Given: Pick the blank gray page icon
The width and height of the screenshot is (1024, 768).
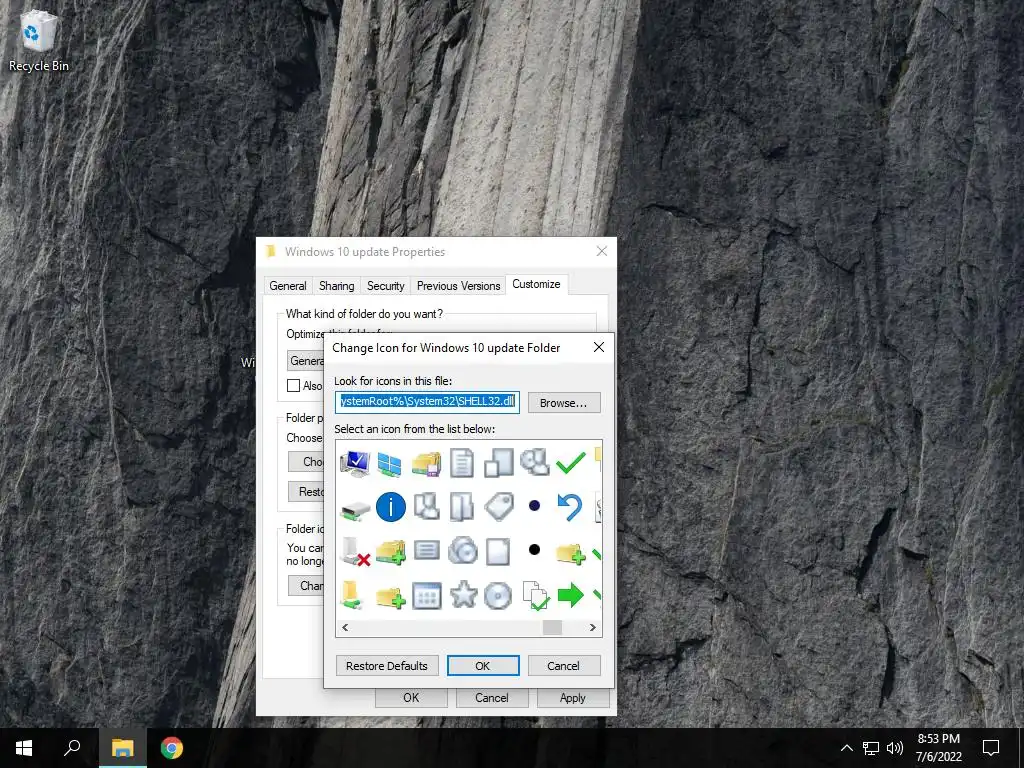Looking at the screenshot, I should pos(498,551).
